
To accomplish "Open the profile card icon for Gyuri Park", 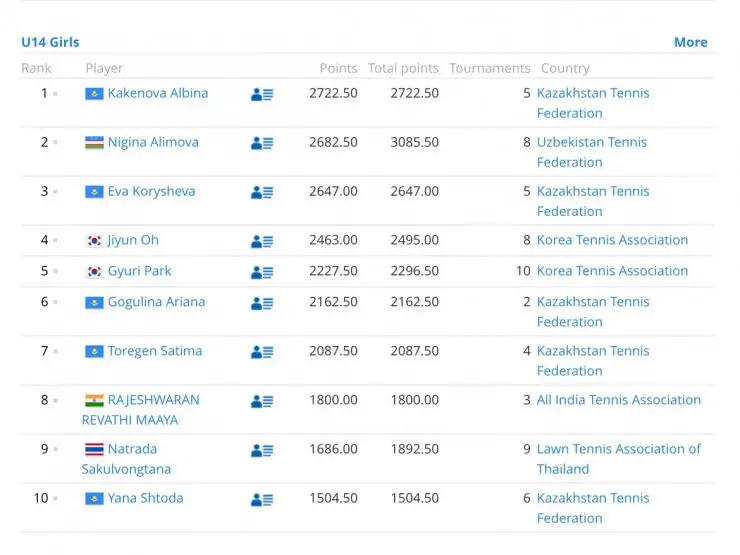I will pos(261,273).
